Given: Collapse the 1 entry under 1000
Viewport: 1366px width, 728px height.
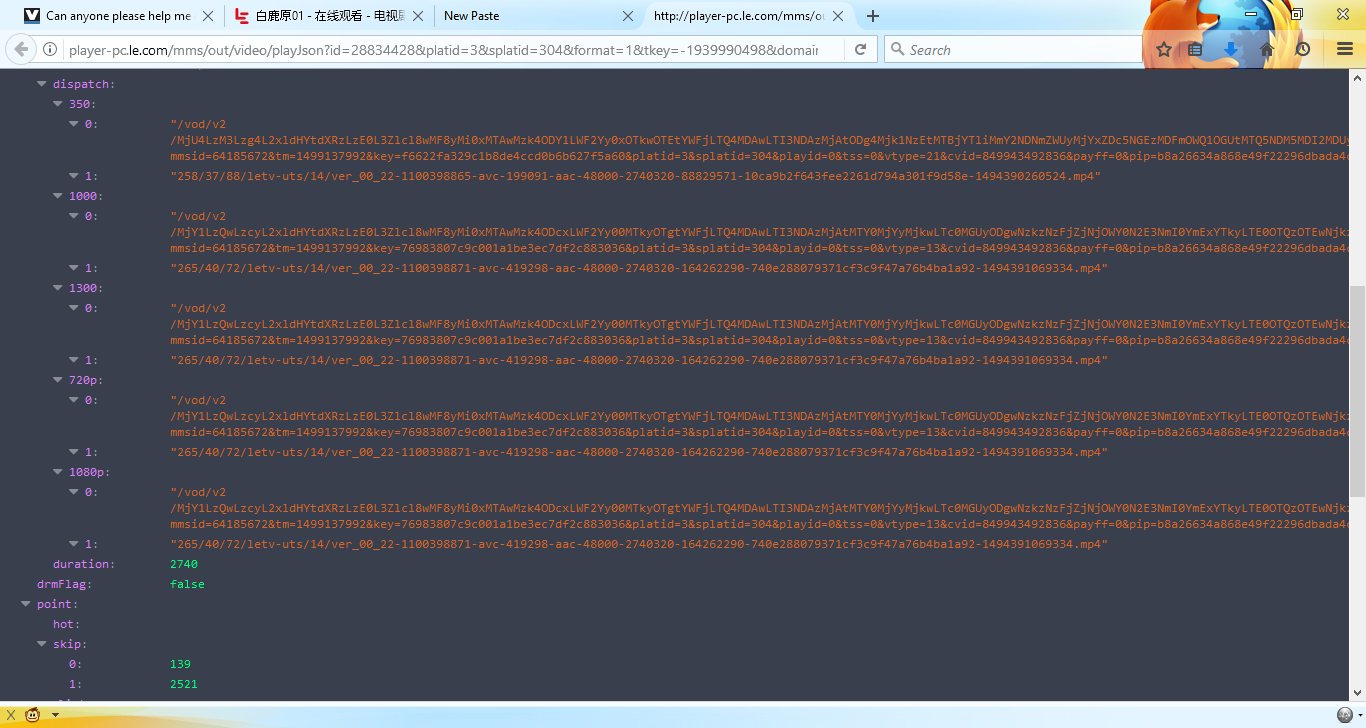Looking at the screenshot, I should [x=74, y=268].
